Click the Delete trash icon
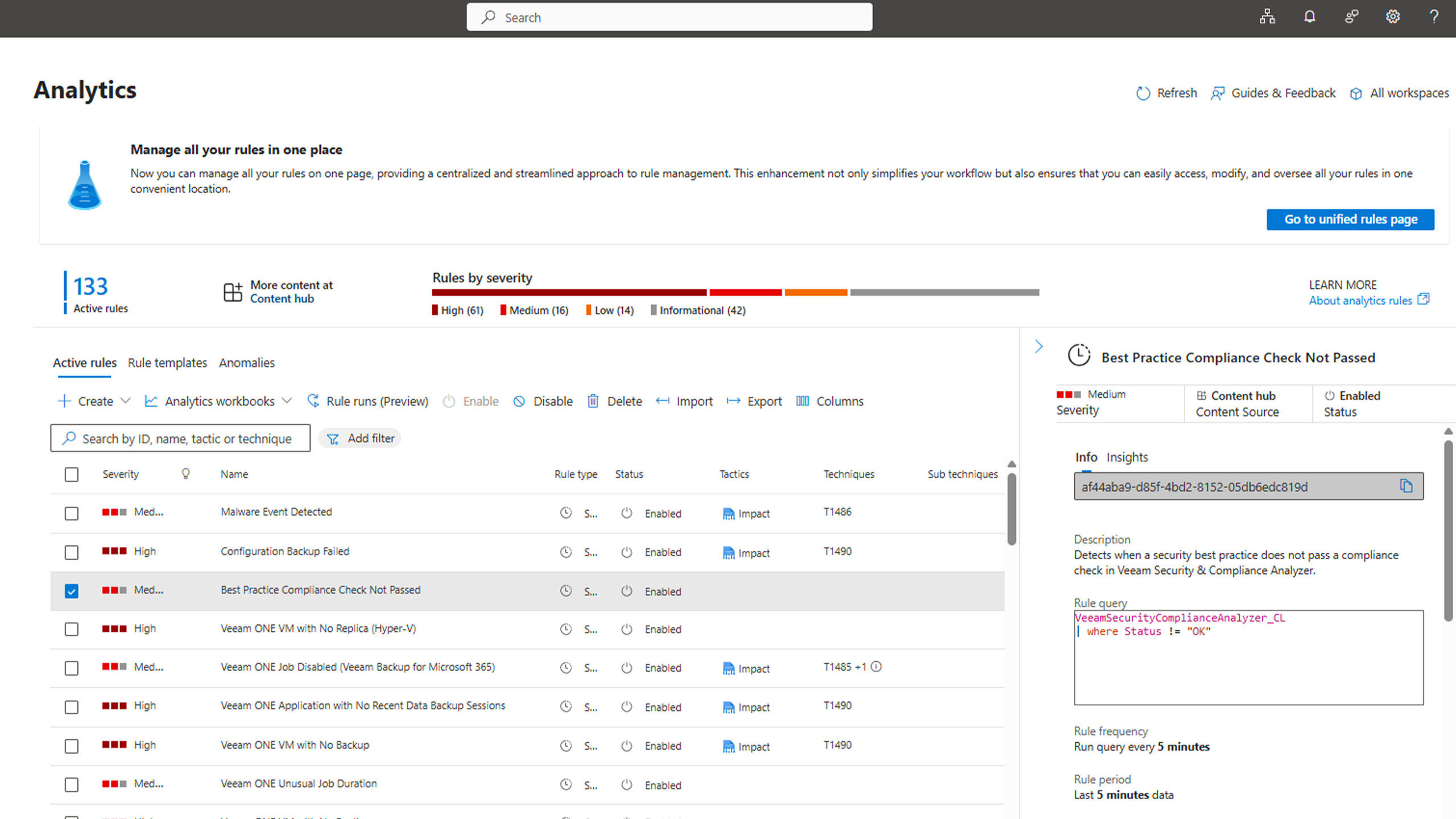This screenshot has height=819, width=1456. coord(593,402)
